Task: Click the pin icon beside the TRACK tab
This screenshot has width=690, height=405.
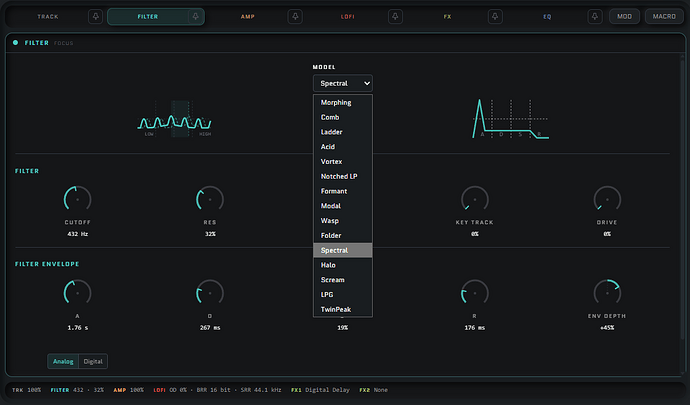Action: 95,17
